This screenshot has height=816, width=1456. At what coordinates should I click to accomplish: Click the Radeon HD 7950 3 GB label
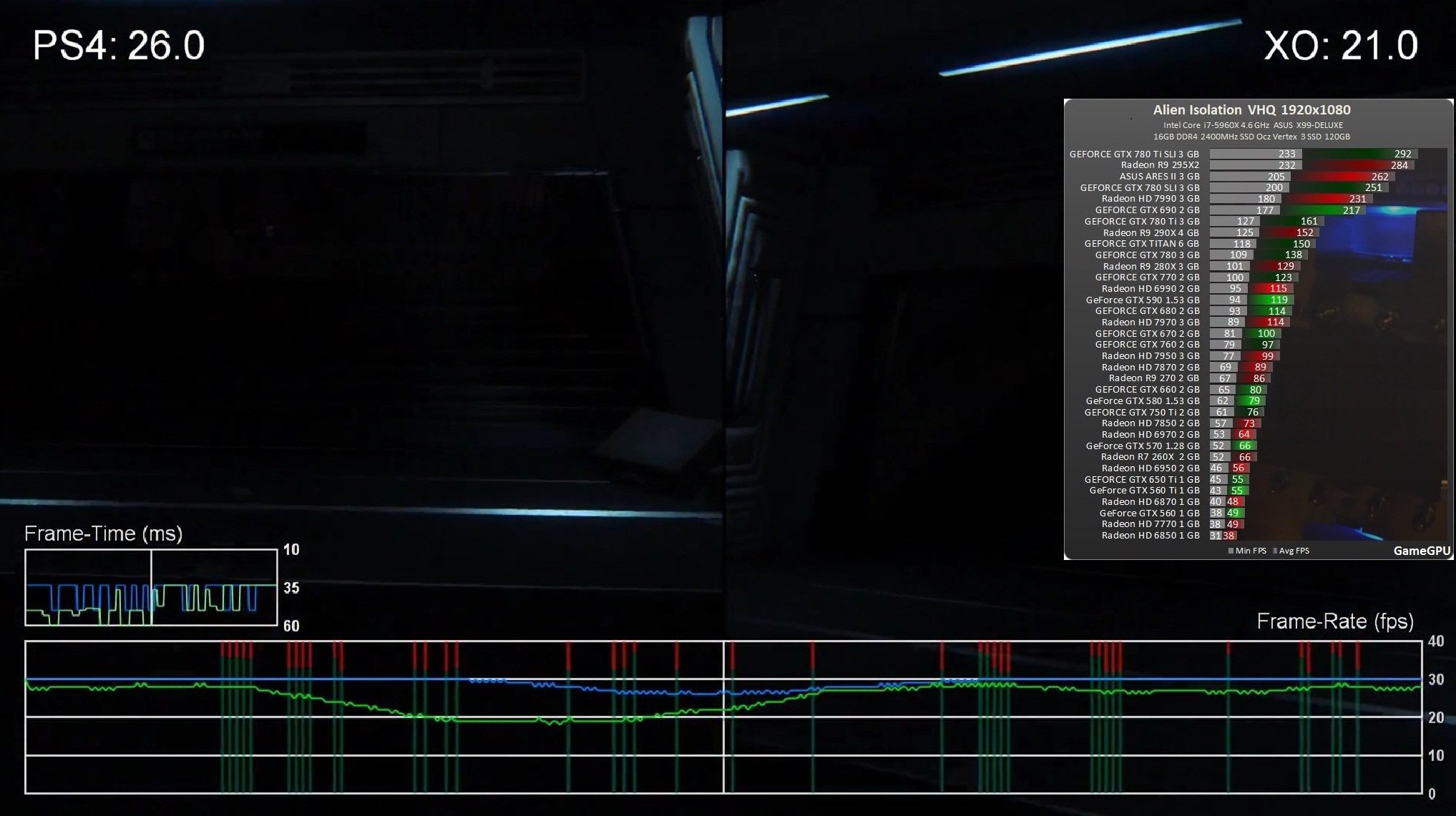pyautogui.click(x=1150, y=356)
